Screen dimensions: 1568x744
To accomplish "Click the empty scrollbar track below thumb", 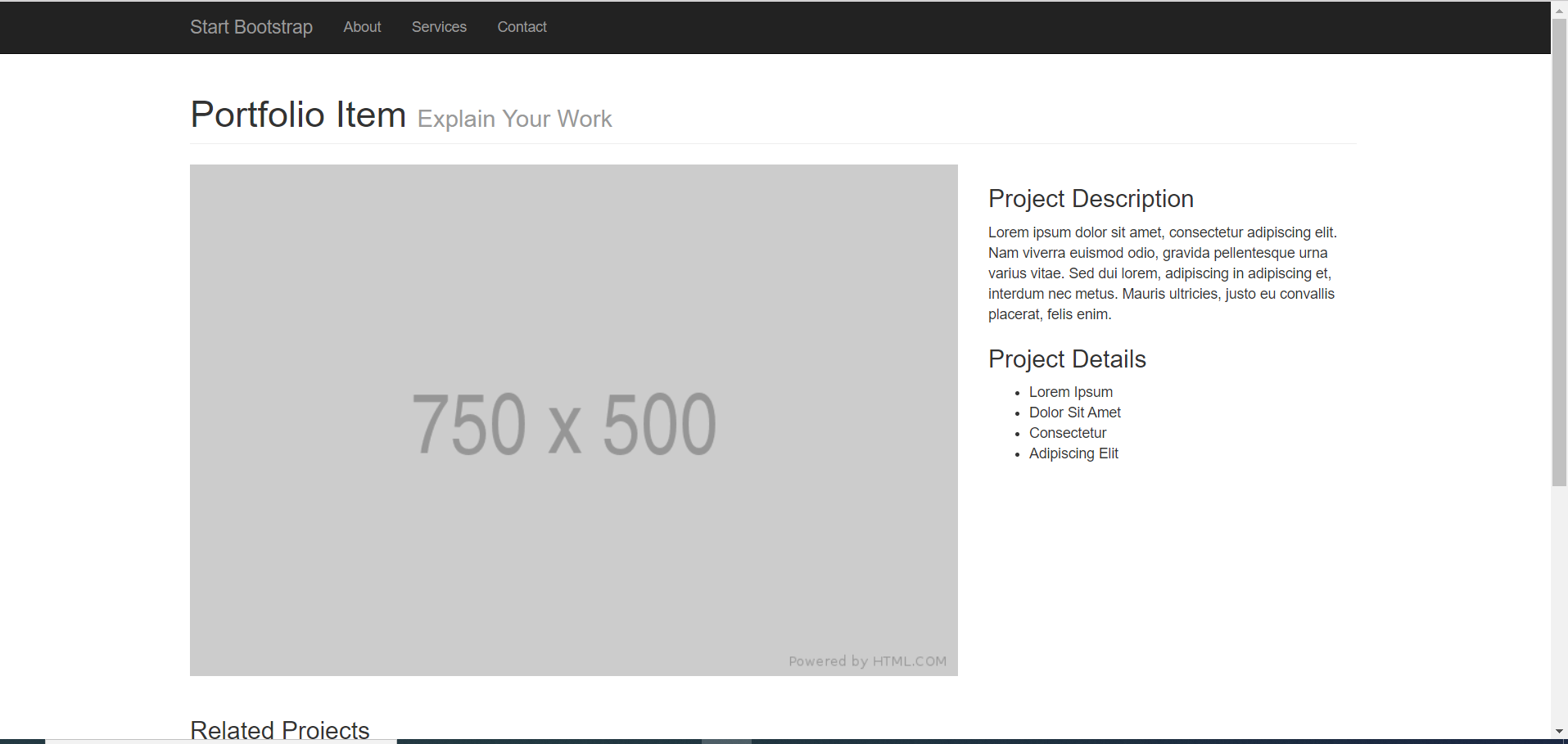I will click(x=1559, y=606).
